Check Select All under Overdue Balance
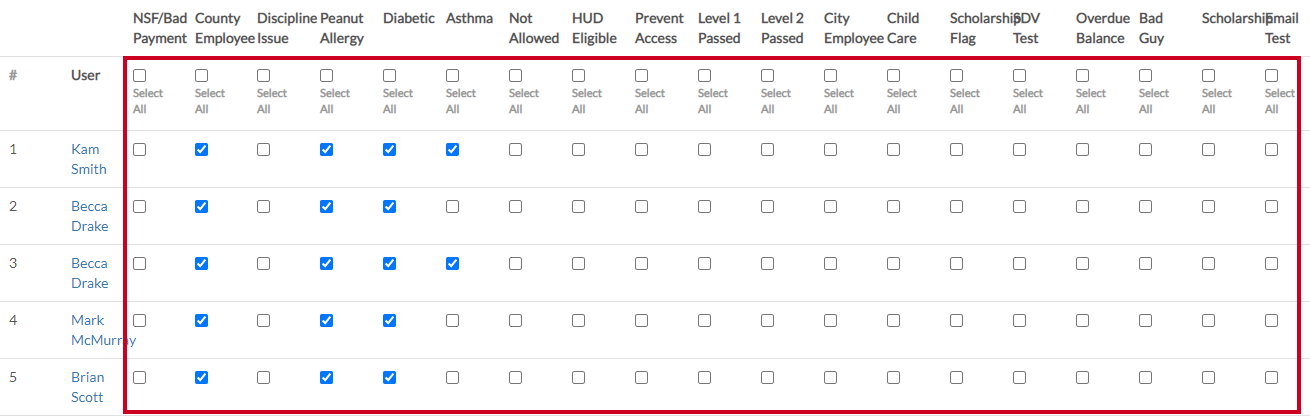The width and height of the screenshot is (1310, 418). point(1082,76)
